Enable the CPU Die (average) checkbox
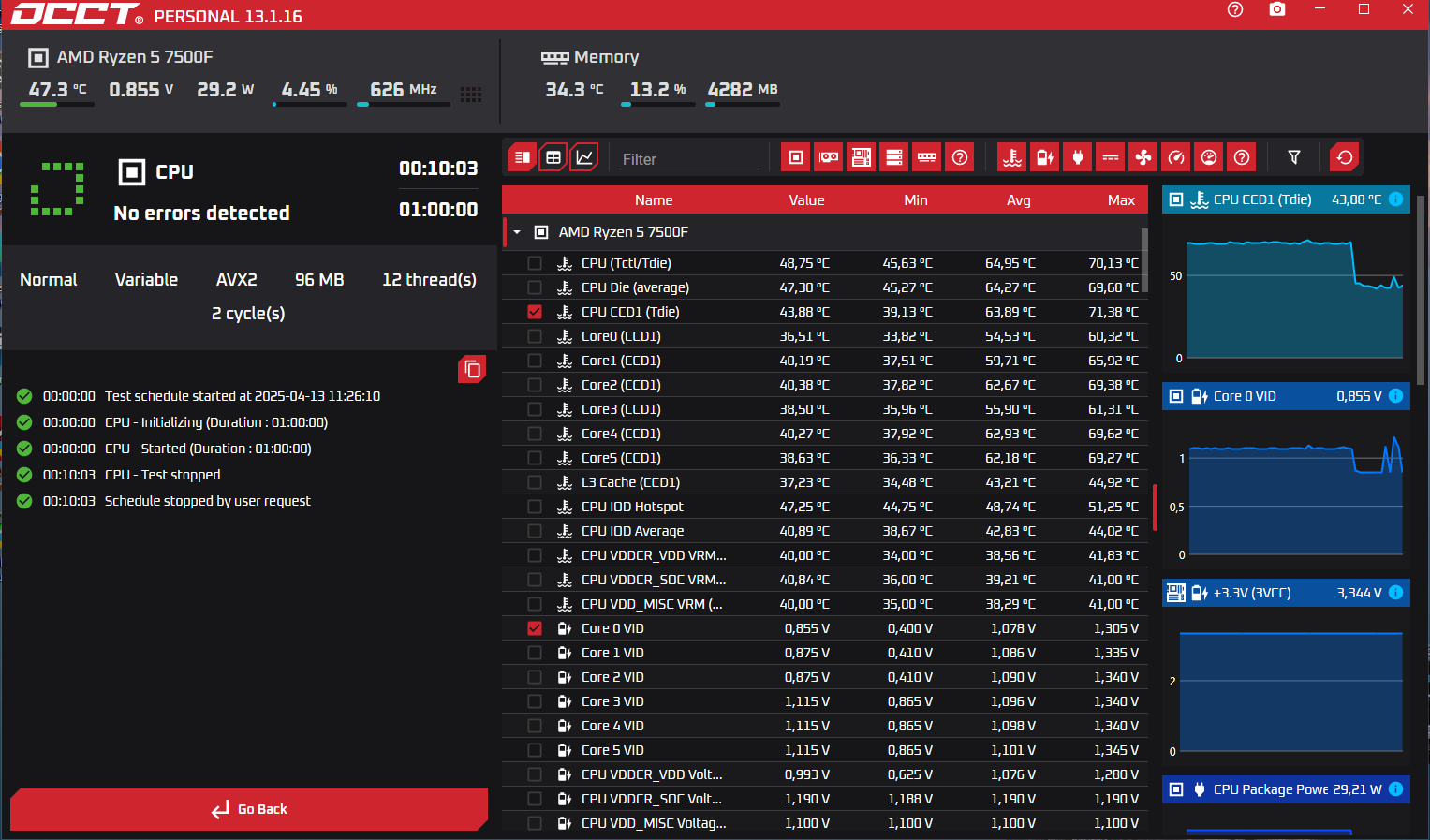This screenshot has width=1430, height=840. pos(535,287)
